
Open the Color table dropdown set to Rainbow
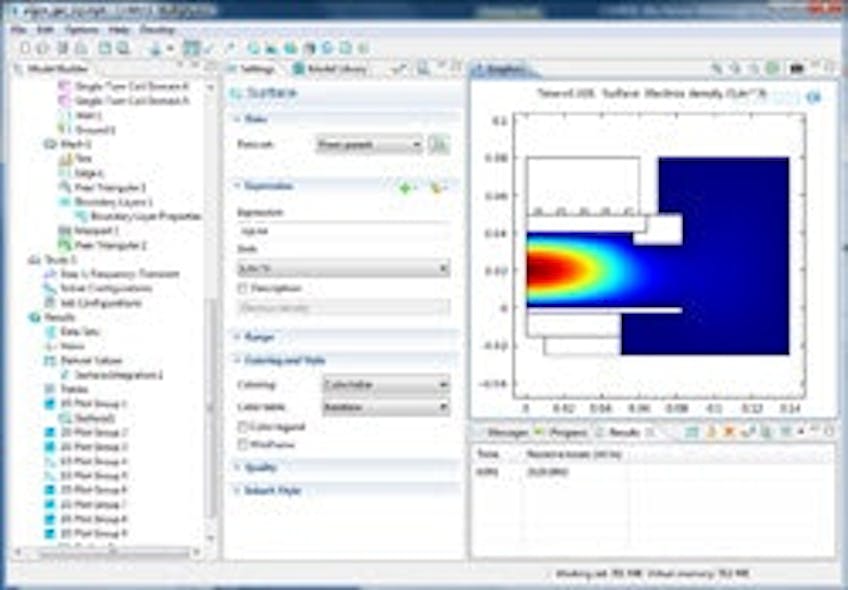(385, 406)
